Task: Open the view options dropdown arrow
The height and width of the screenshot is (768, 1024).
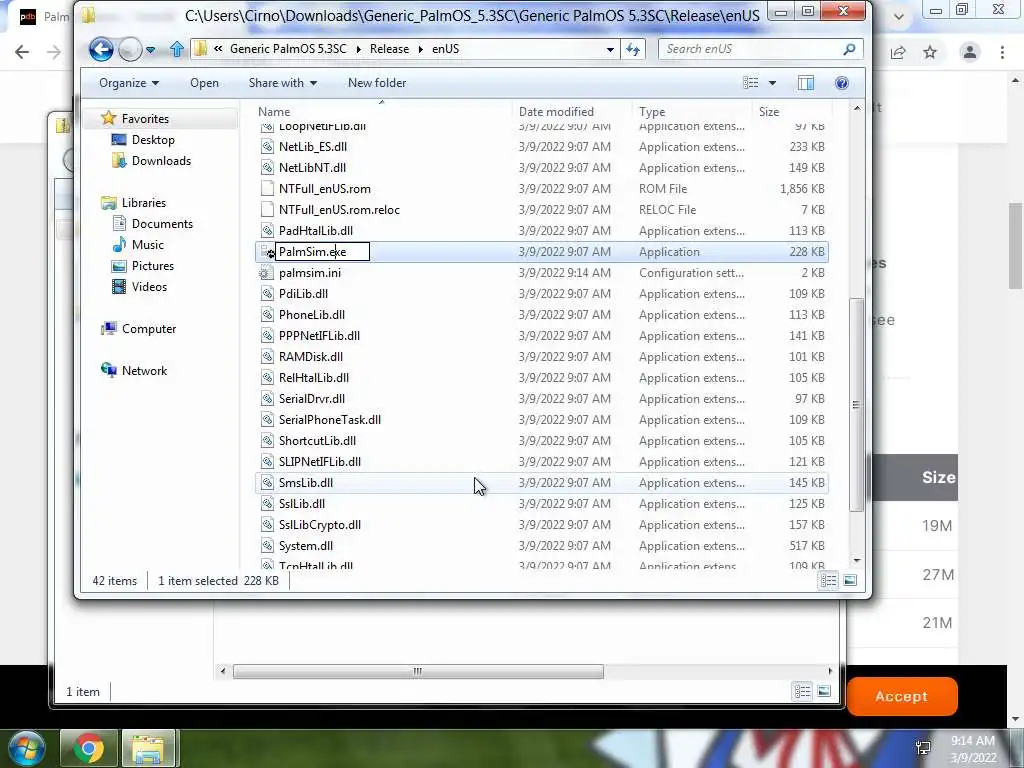Action: 772,83
